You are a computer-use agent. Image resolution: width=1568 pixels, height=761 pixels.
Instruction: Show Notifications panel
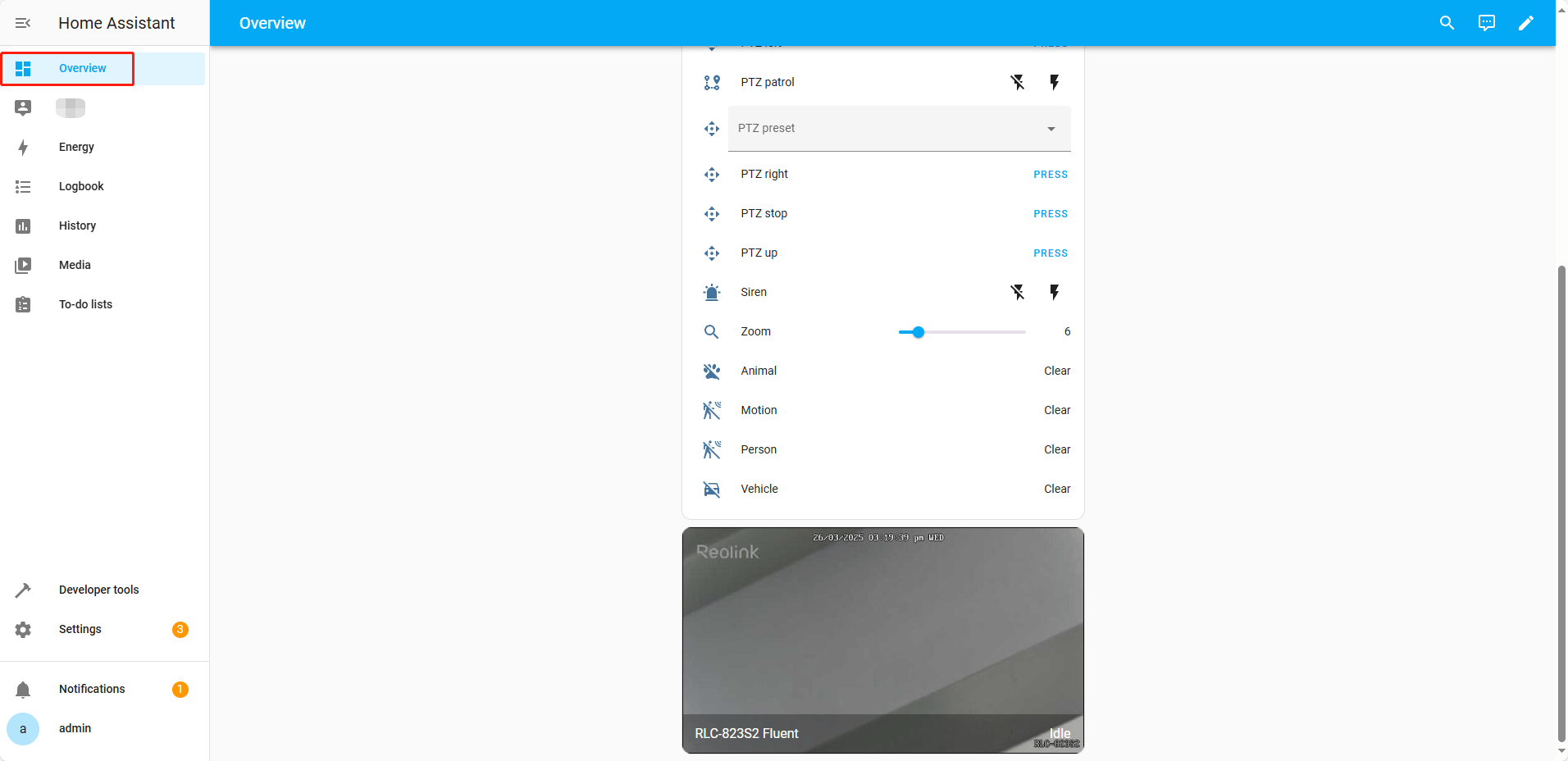click(103, 690)
